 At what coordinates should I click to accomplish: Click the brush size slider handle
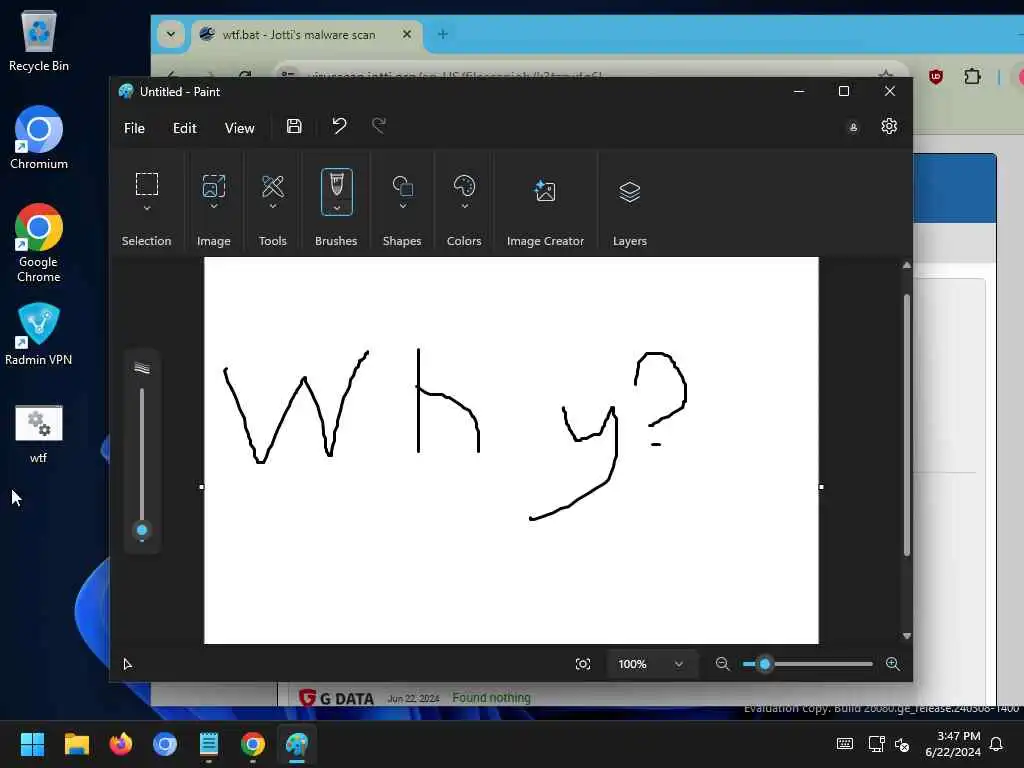click(142, 530)
